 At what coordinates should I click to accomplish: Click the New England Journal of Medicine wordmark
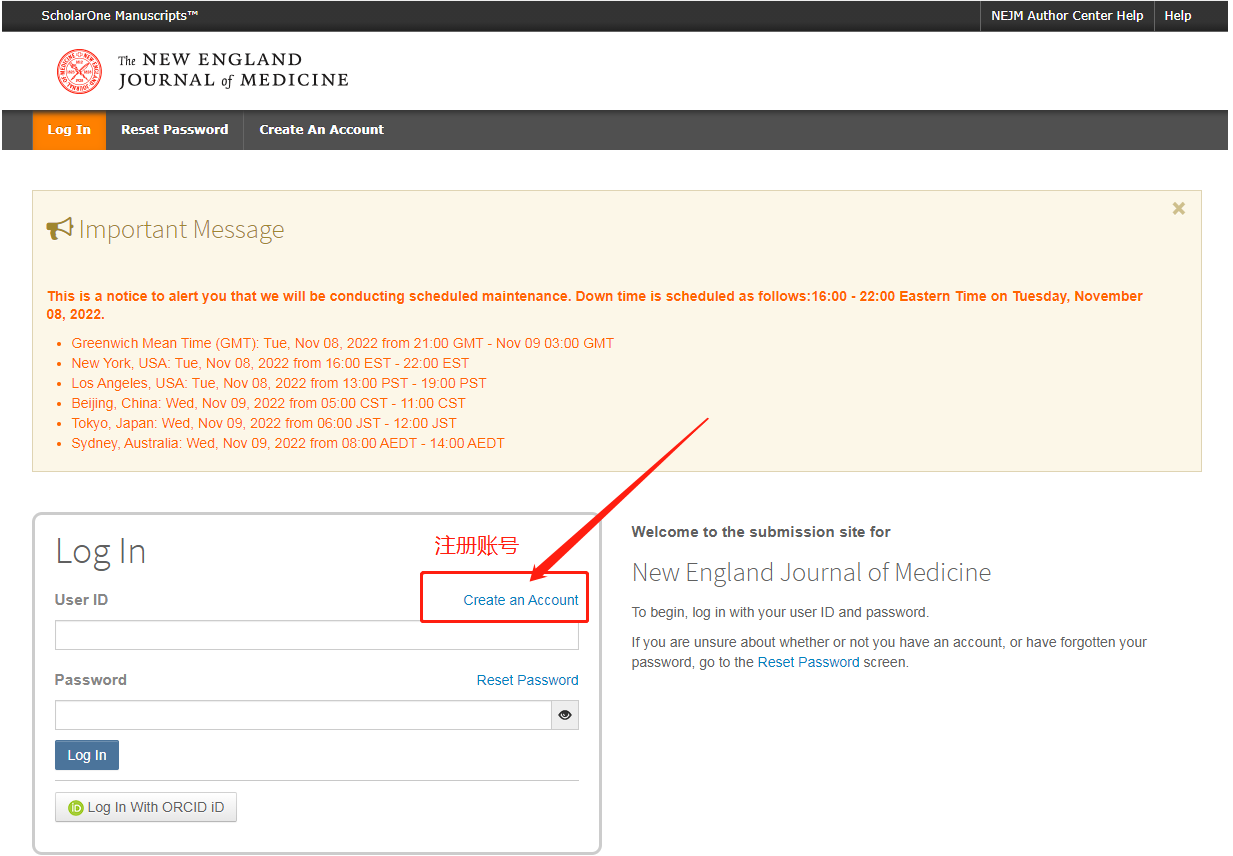tap(233, 70)
